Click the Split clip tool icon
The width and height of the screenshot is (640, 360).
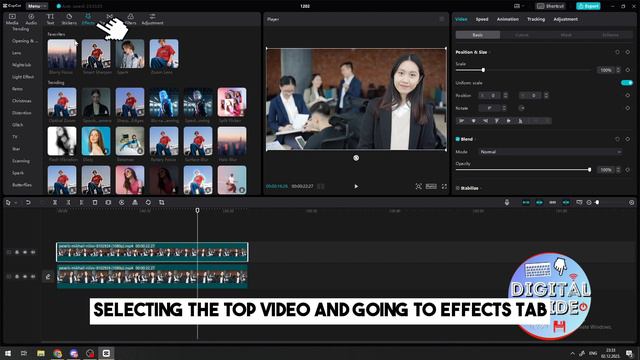click(x=55, y=202)
